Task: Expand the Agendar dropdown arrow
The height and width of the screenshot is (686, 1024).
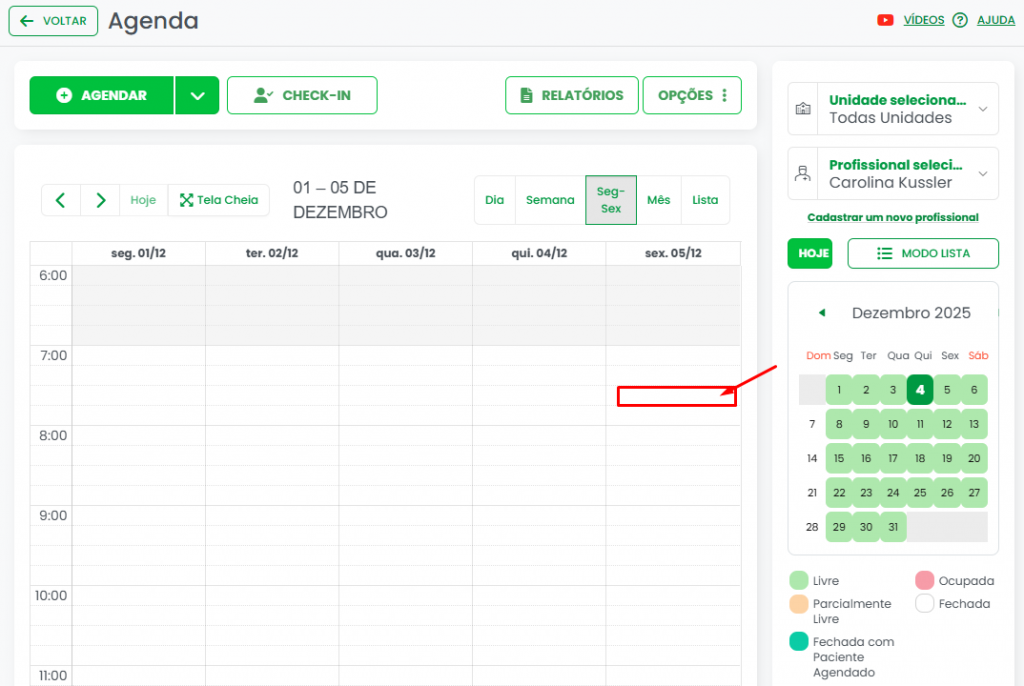Action: tap(197, 96)
